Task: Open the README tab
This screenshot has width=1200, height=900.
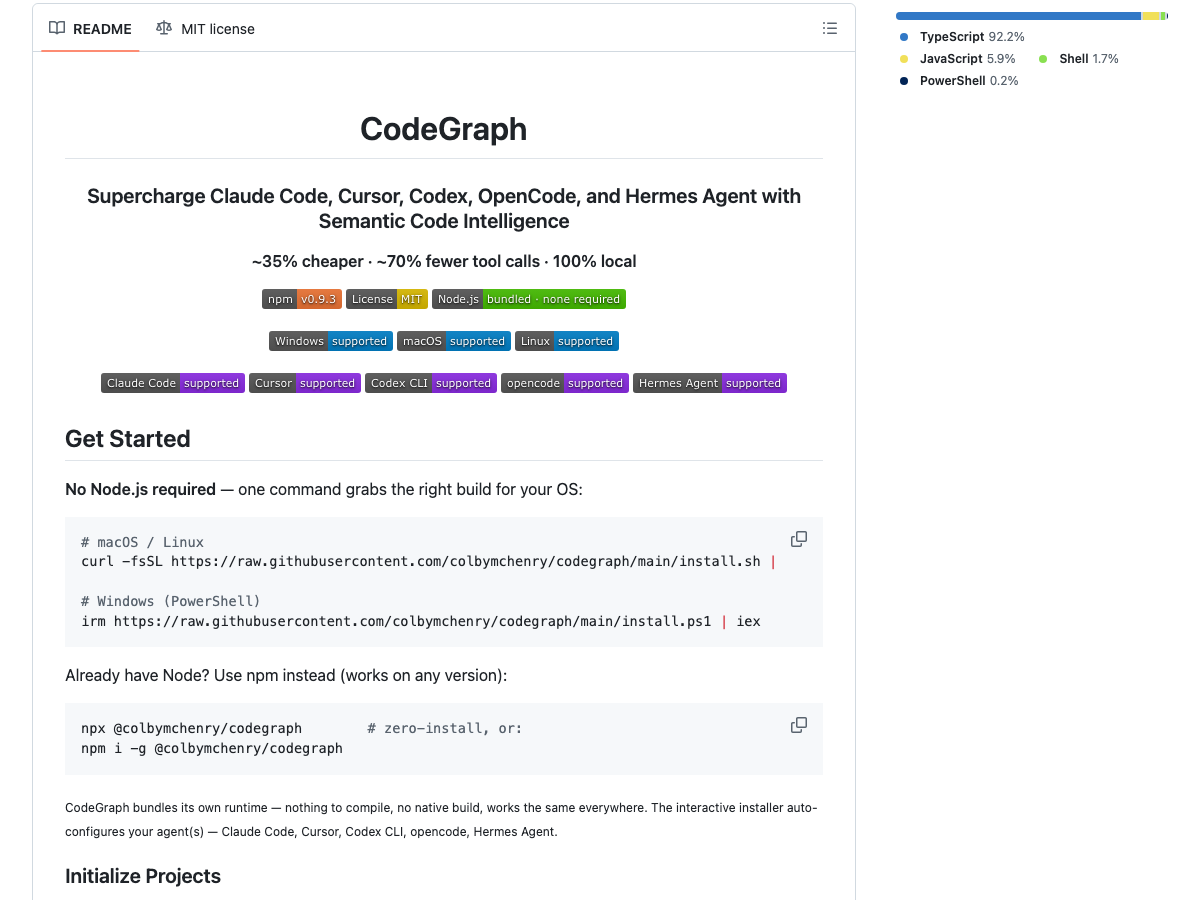Action: tap(91, 29)
